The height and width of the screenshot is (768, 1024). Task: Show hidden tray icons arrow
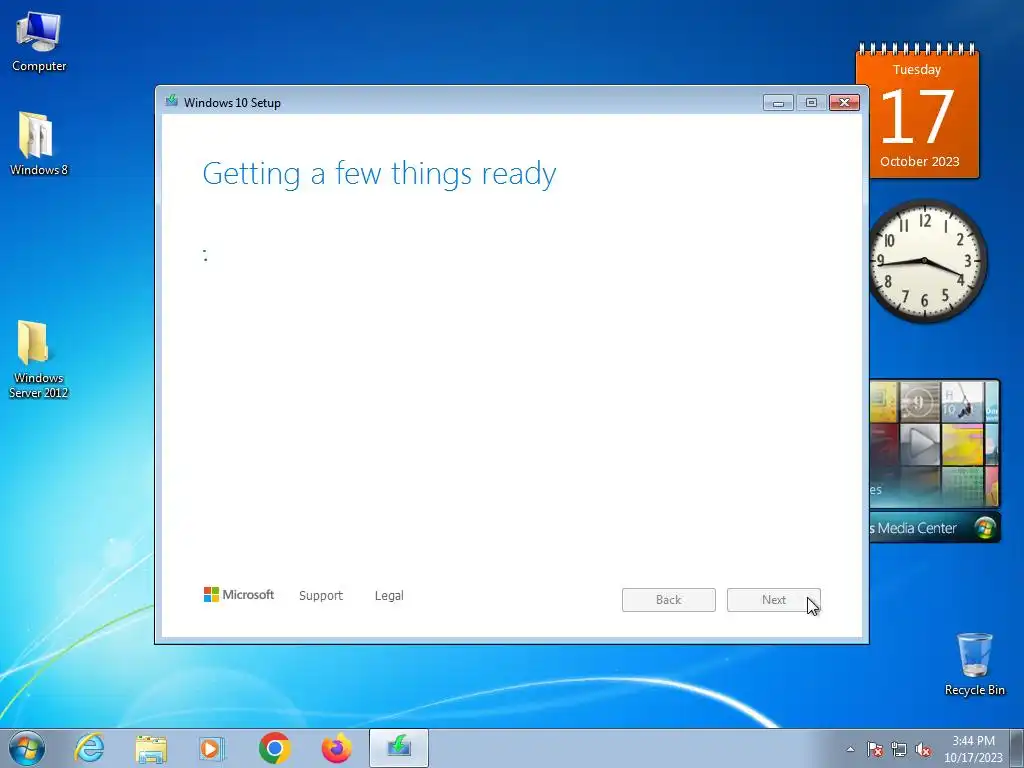click(x=850, y=749)
